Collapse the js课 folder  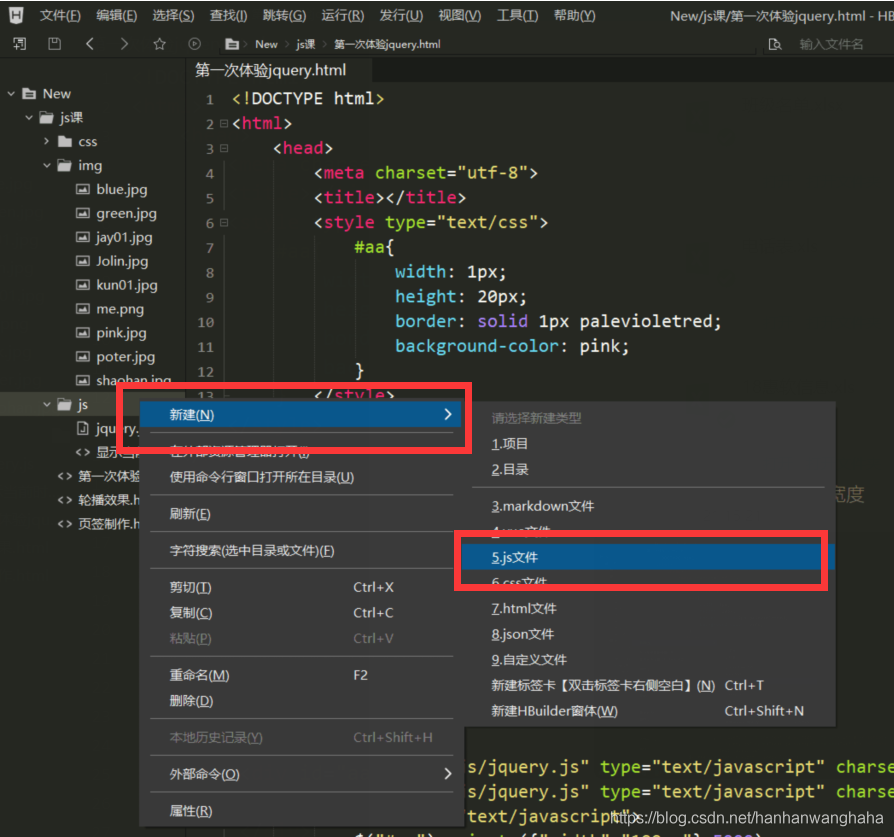29,117
